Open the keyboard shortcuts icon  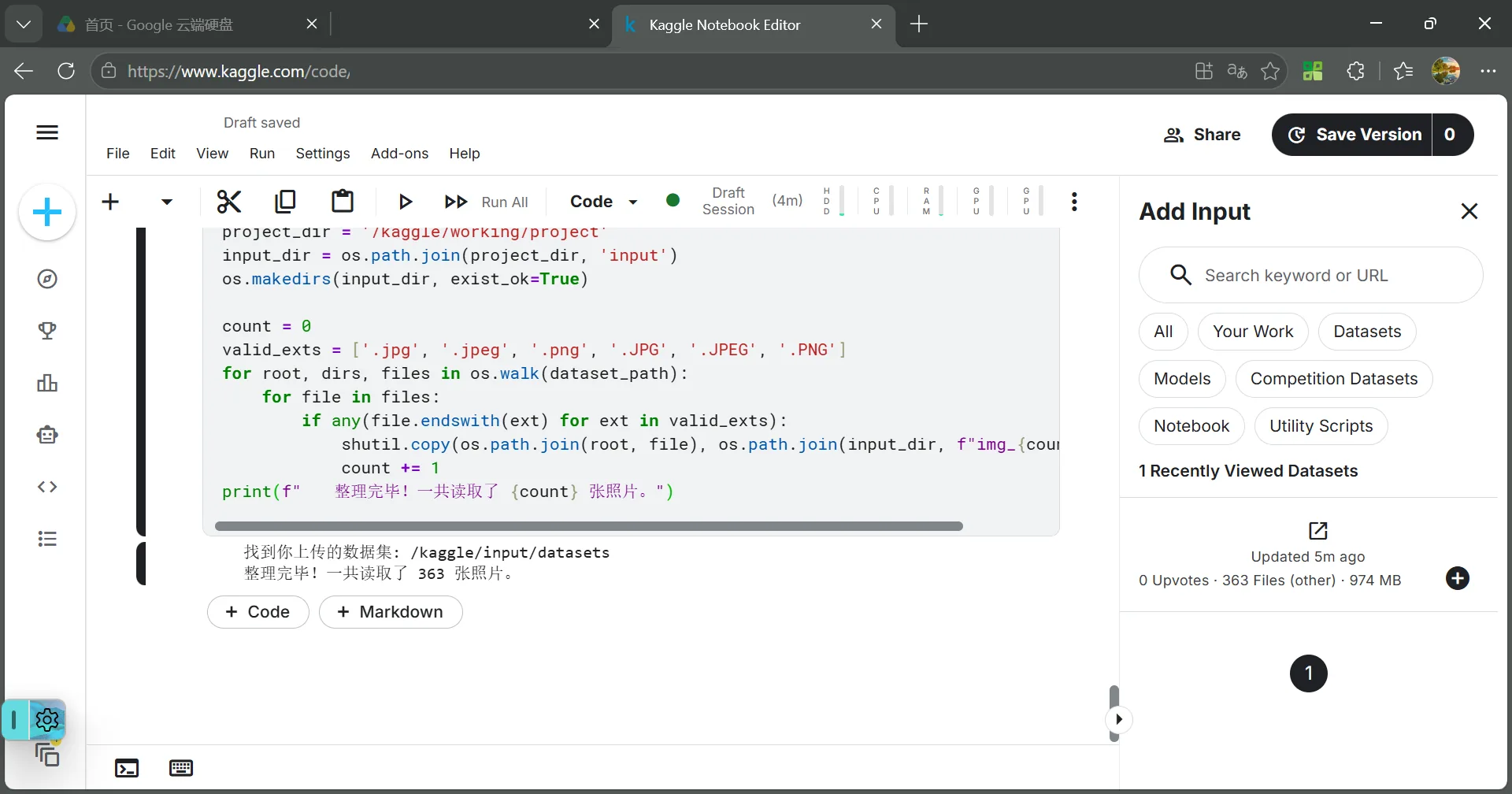(181, 768)
